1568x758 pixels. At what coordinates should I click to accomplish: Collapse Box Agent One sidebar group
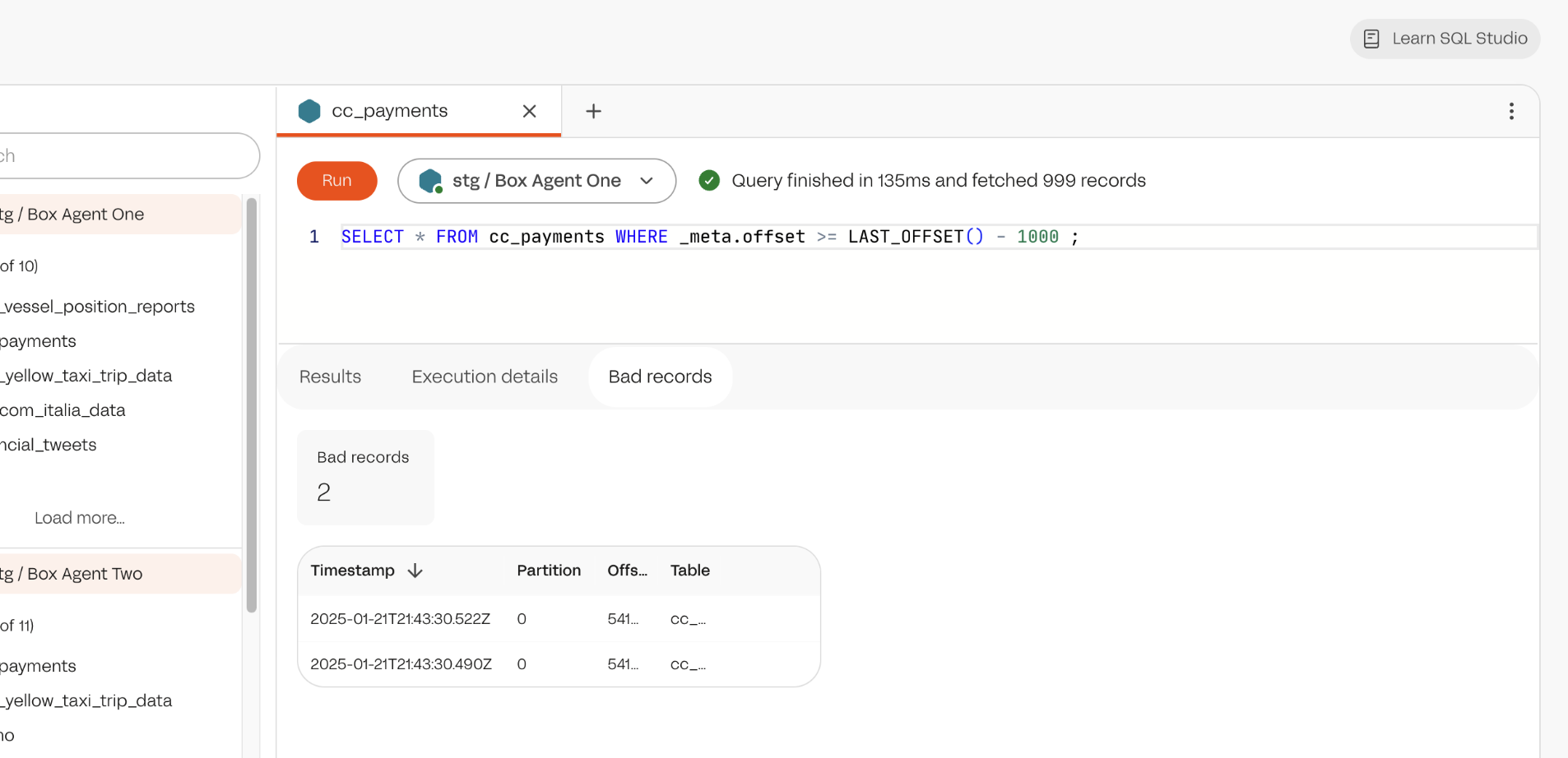115,215
